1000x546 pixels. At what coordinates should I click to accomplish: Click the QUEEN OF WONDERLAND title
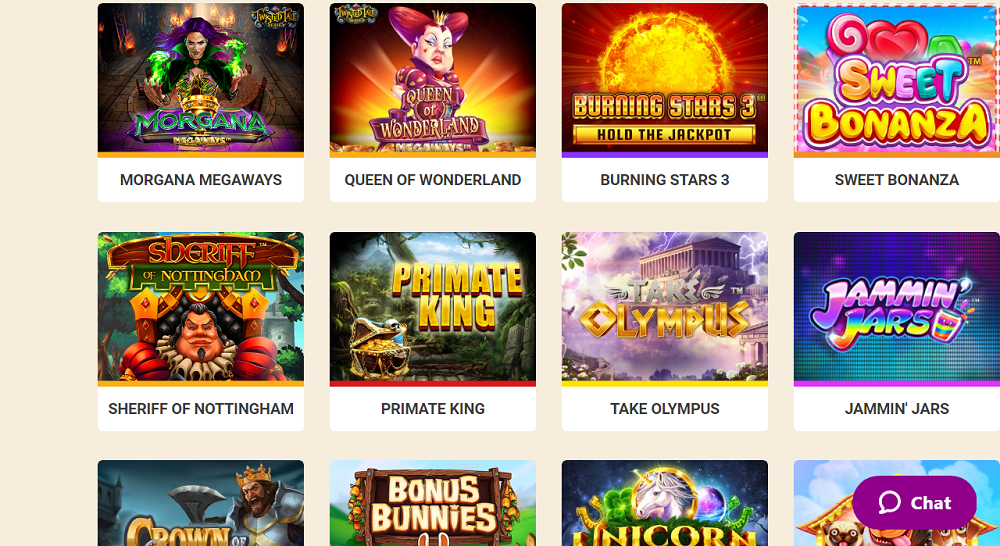pyautogui.click(x=433, y=180)
